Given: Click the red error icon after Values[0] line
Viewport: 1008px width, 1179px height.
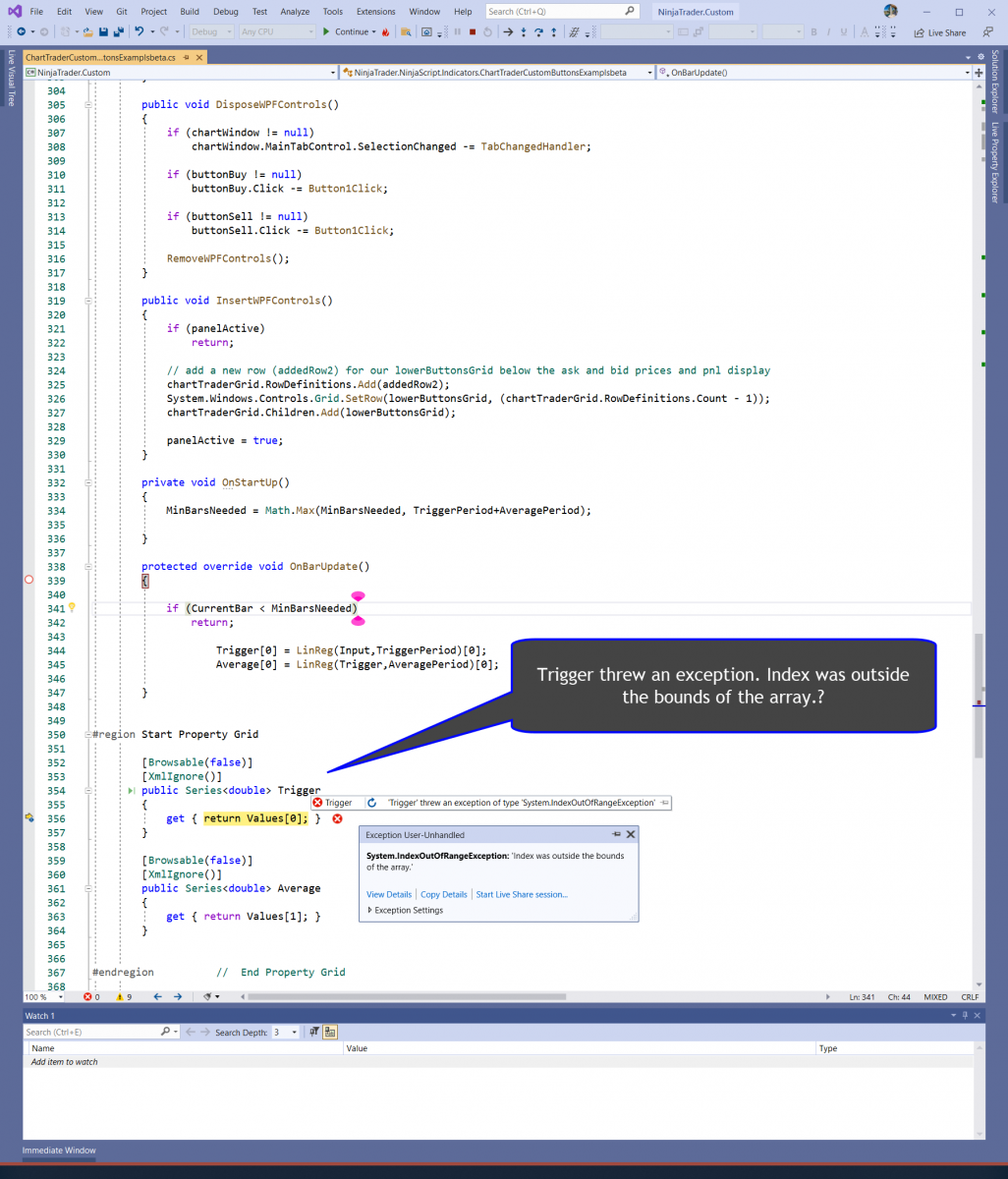Looking at the screenshot, I should tap(337, 818).
